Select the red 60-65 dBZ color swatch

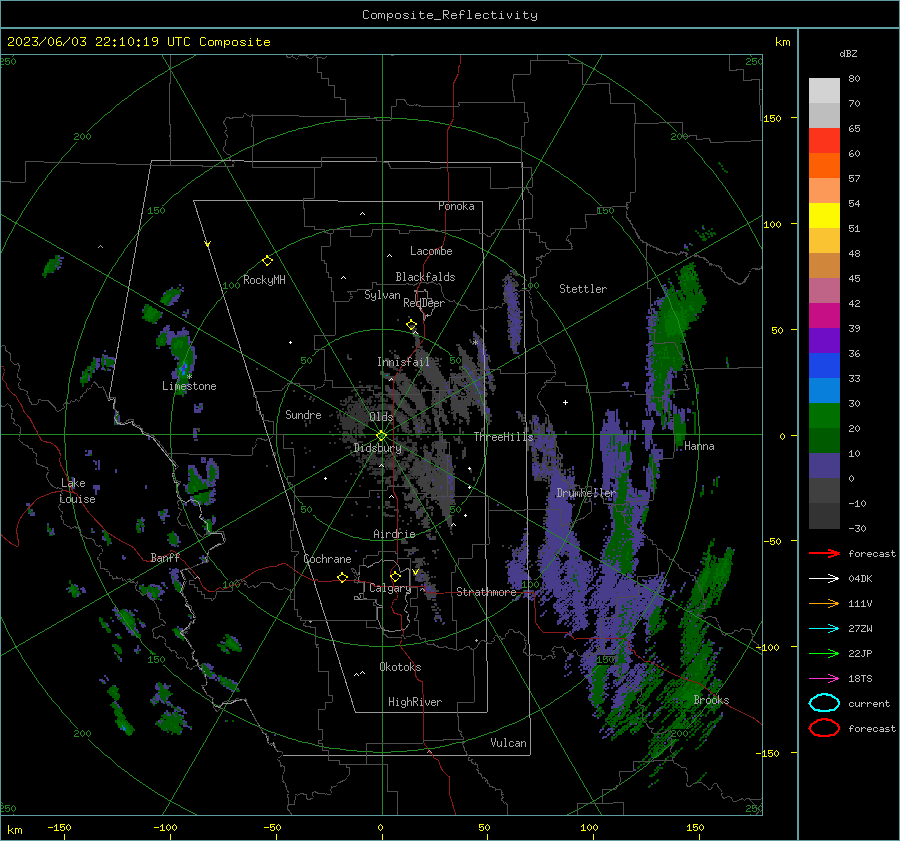824,141
